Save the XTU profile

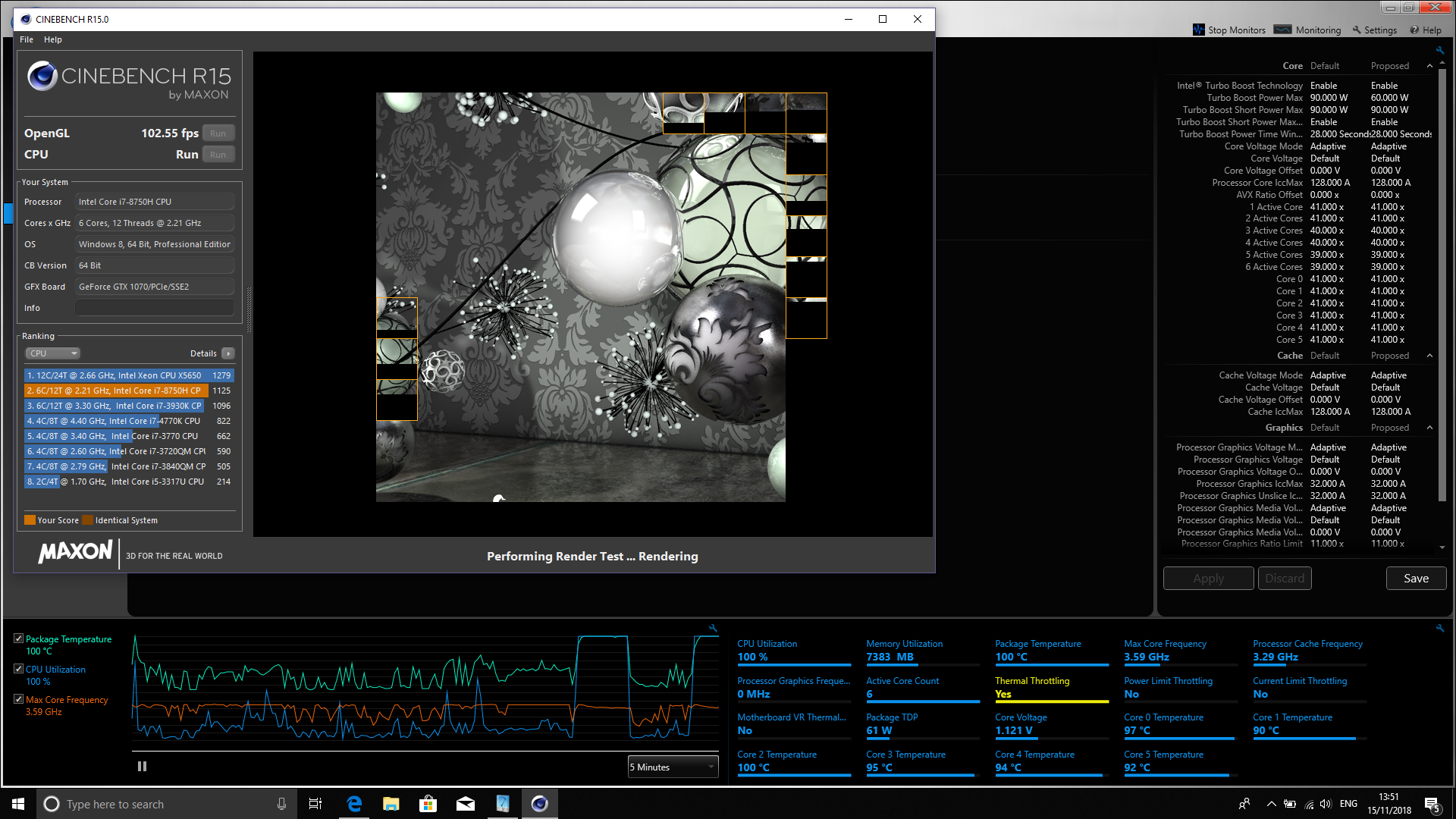coord(1416,579)
